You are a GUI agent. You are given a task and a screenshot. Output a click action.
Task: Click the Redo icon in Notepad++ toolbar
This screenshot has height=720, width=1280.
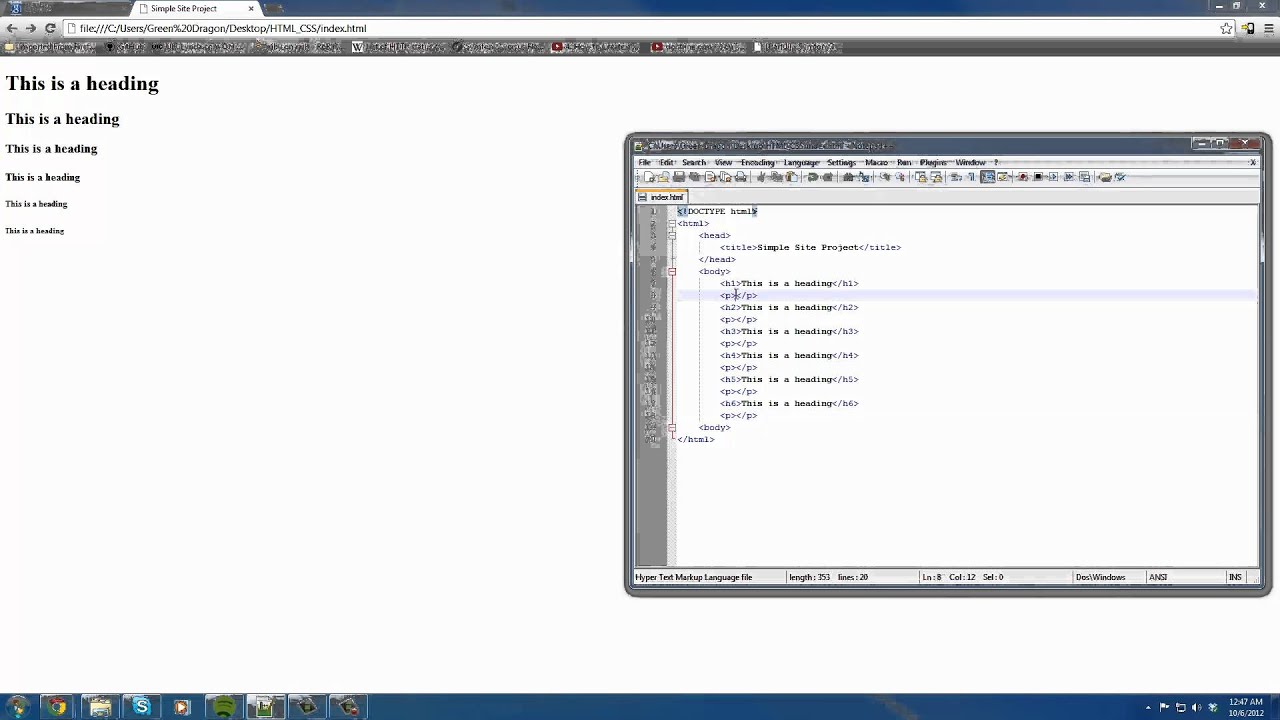click(827, 177)
